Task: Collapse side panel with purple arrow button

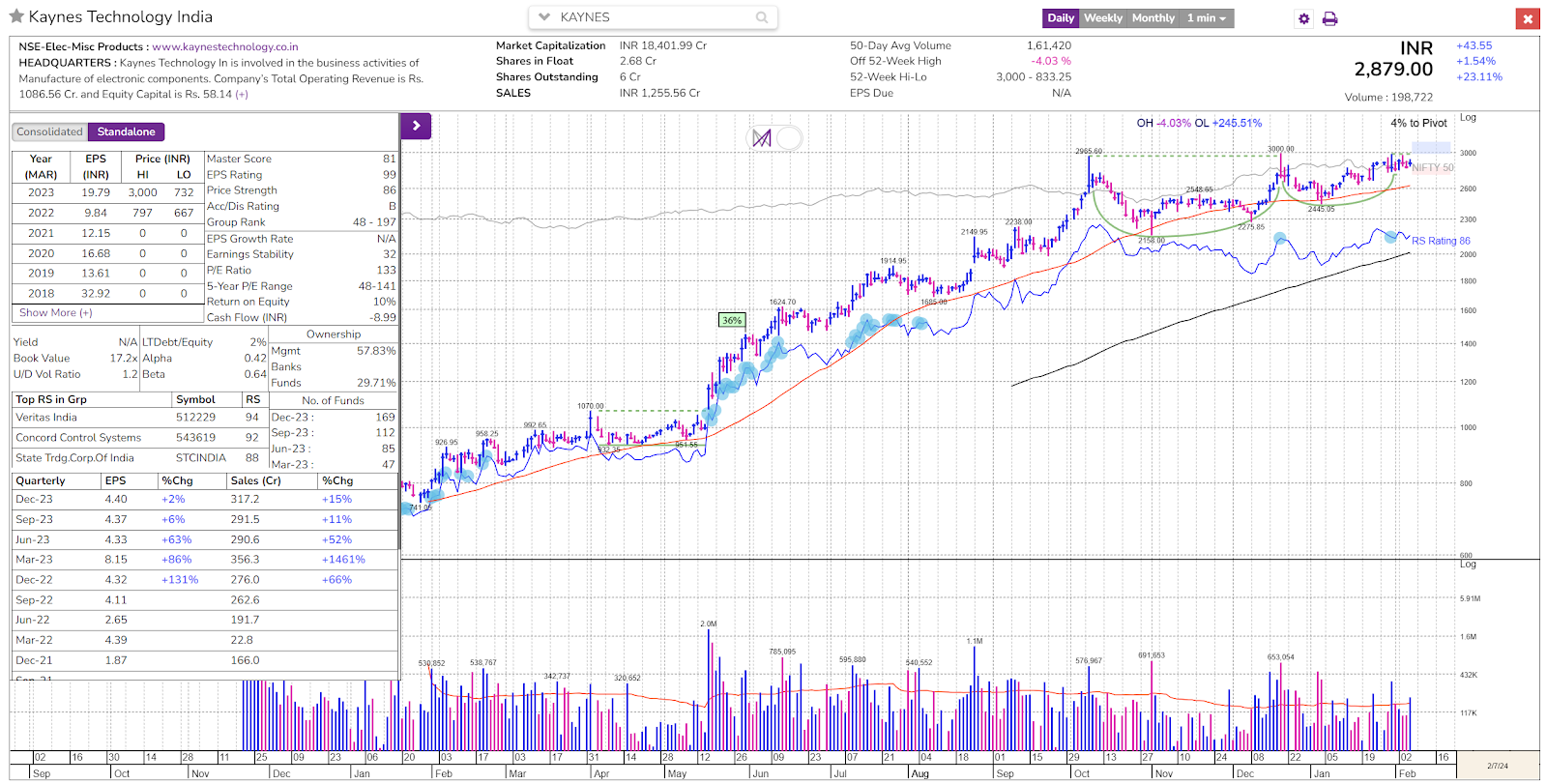Action: (416, 126)
